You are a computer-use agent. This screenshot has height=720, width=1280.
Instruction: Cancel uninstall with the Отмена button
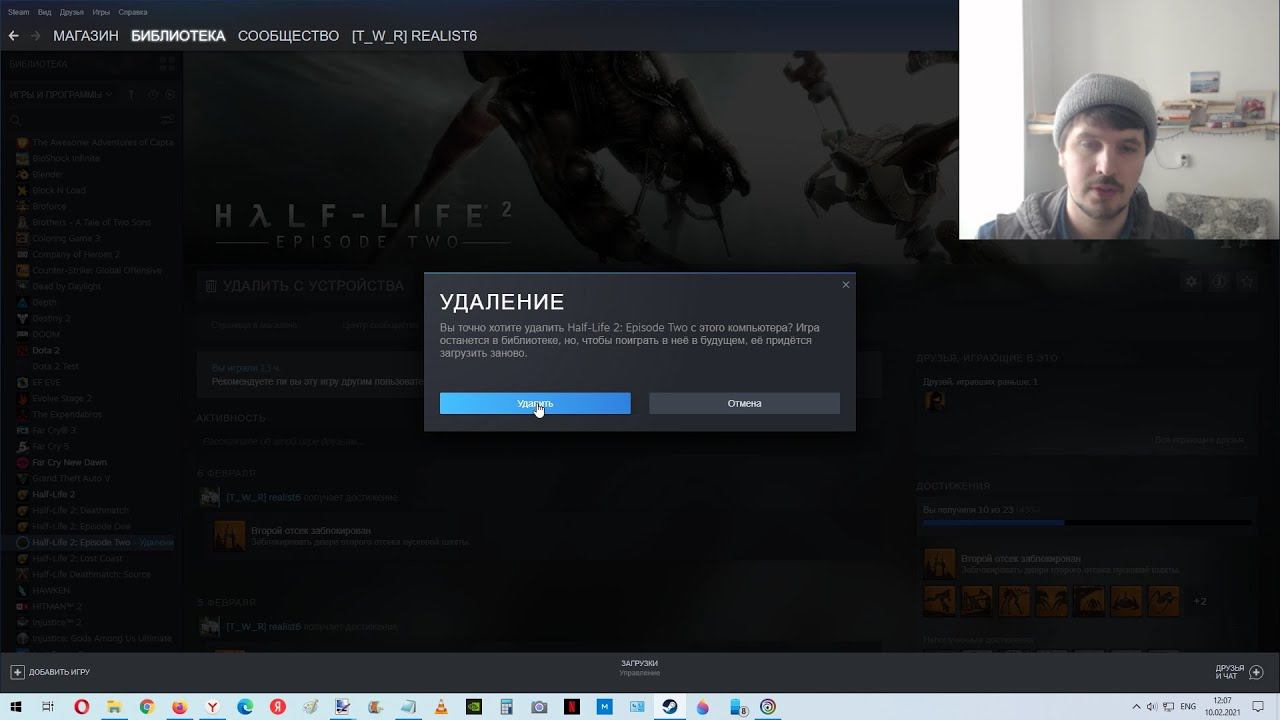[744, 403]
